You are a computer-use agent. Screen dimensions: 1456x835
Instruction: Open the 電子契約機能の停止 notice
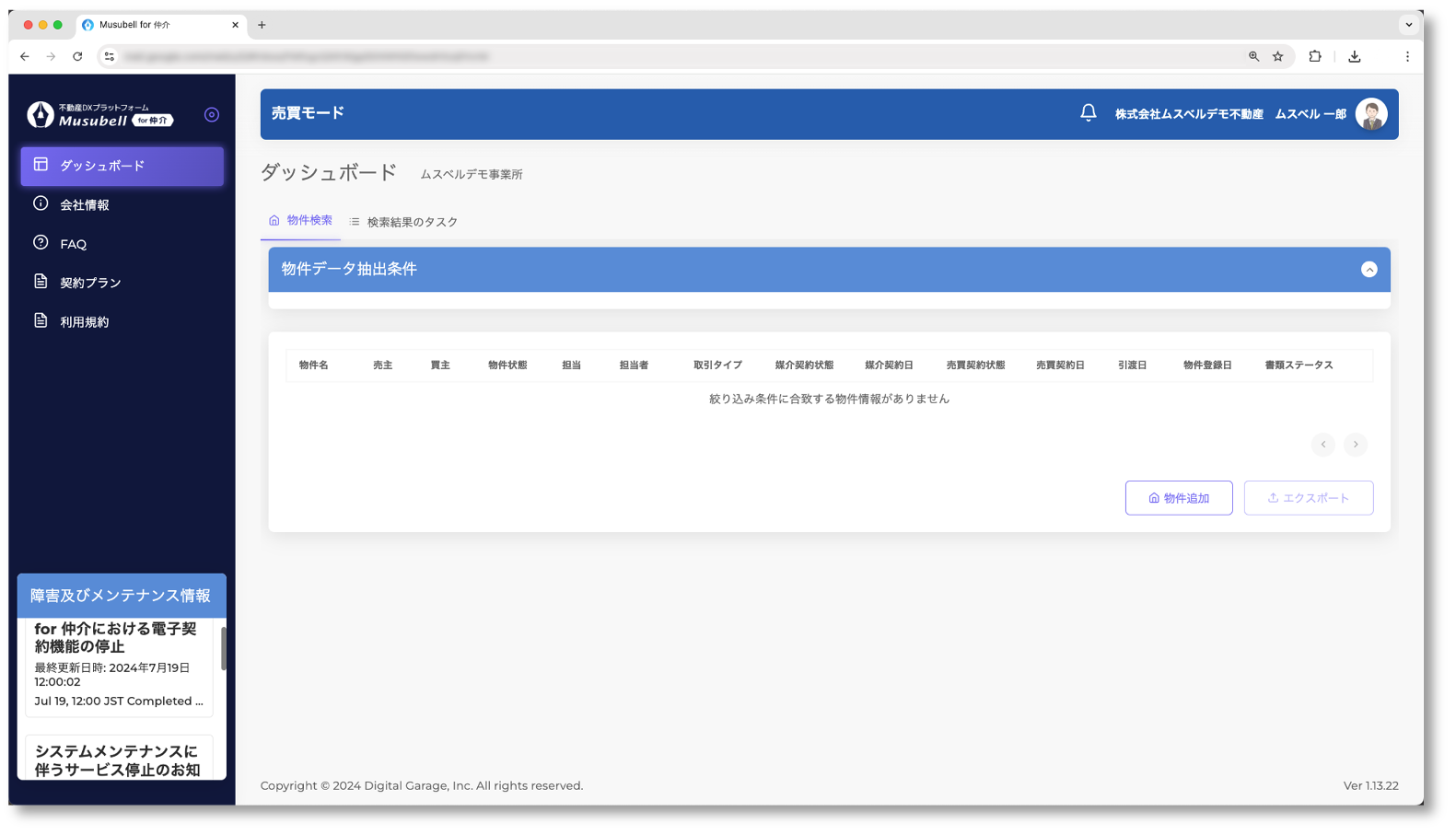pyautogui.click(x=116, y=638)
